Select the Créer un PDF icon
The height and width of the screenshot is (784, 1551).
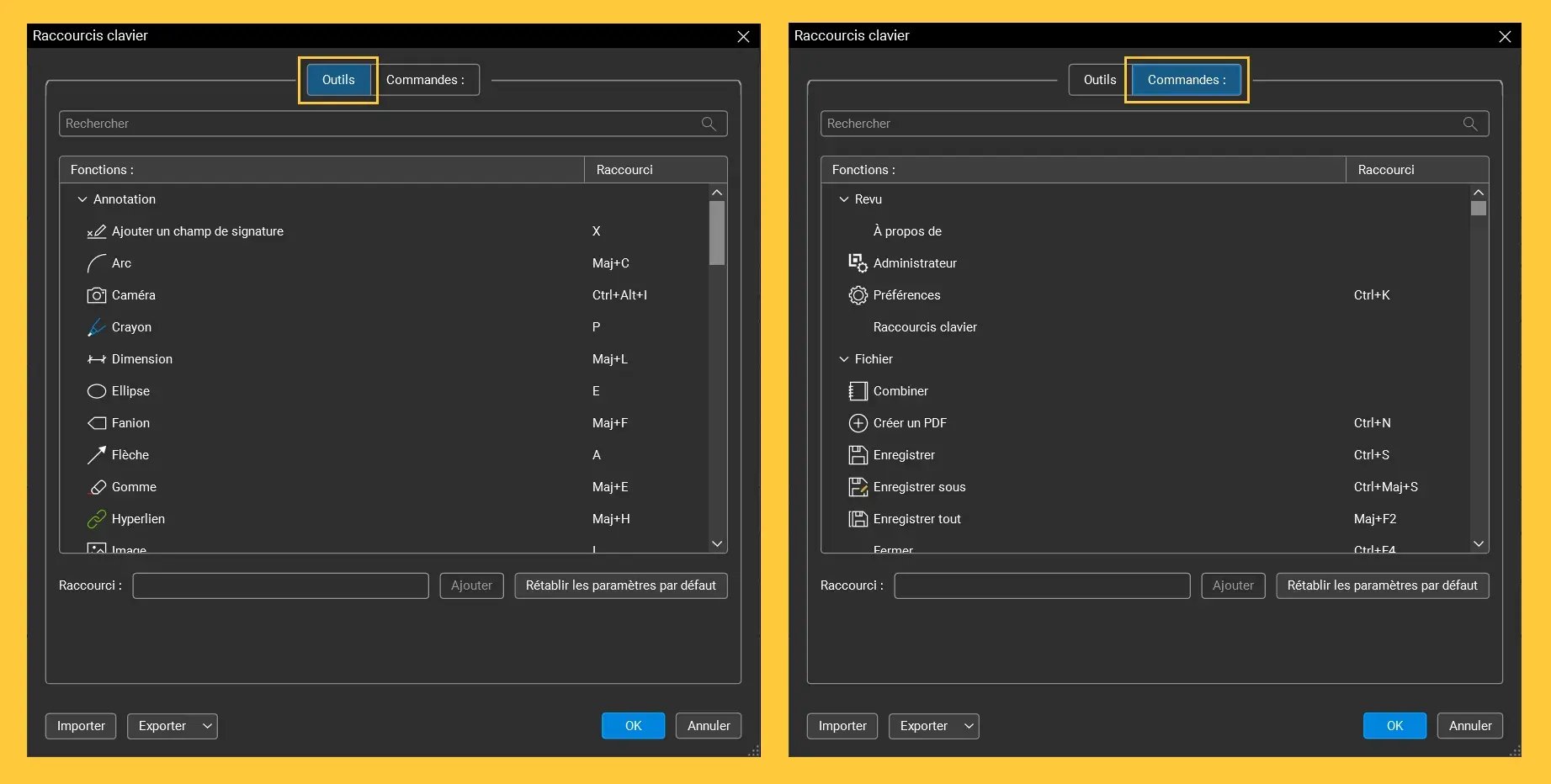point(858,423)
